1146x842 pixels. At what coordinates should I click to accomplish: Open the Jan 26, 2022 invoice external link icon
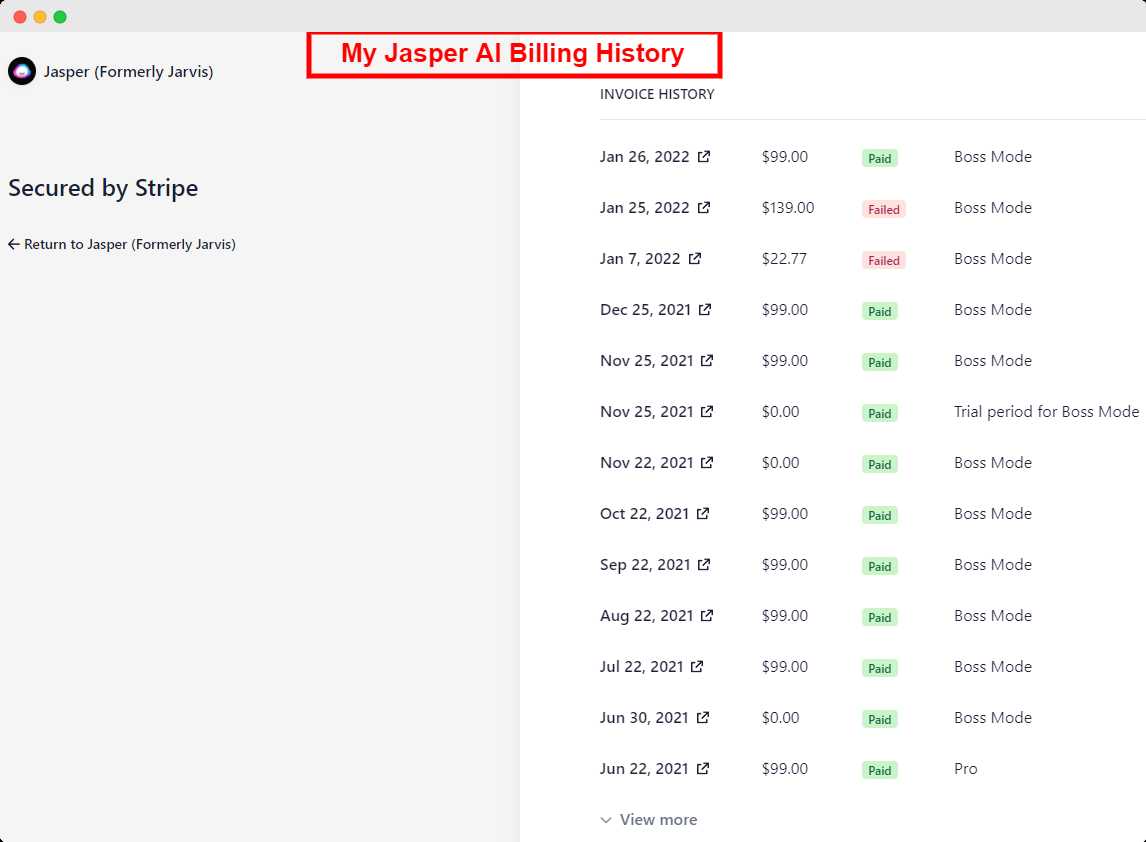click(704, 156)
